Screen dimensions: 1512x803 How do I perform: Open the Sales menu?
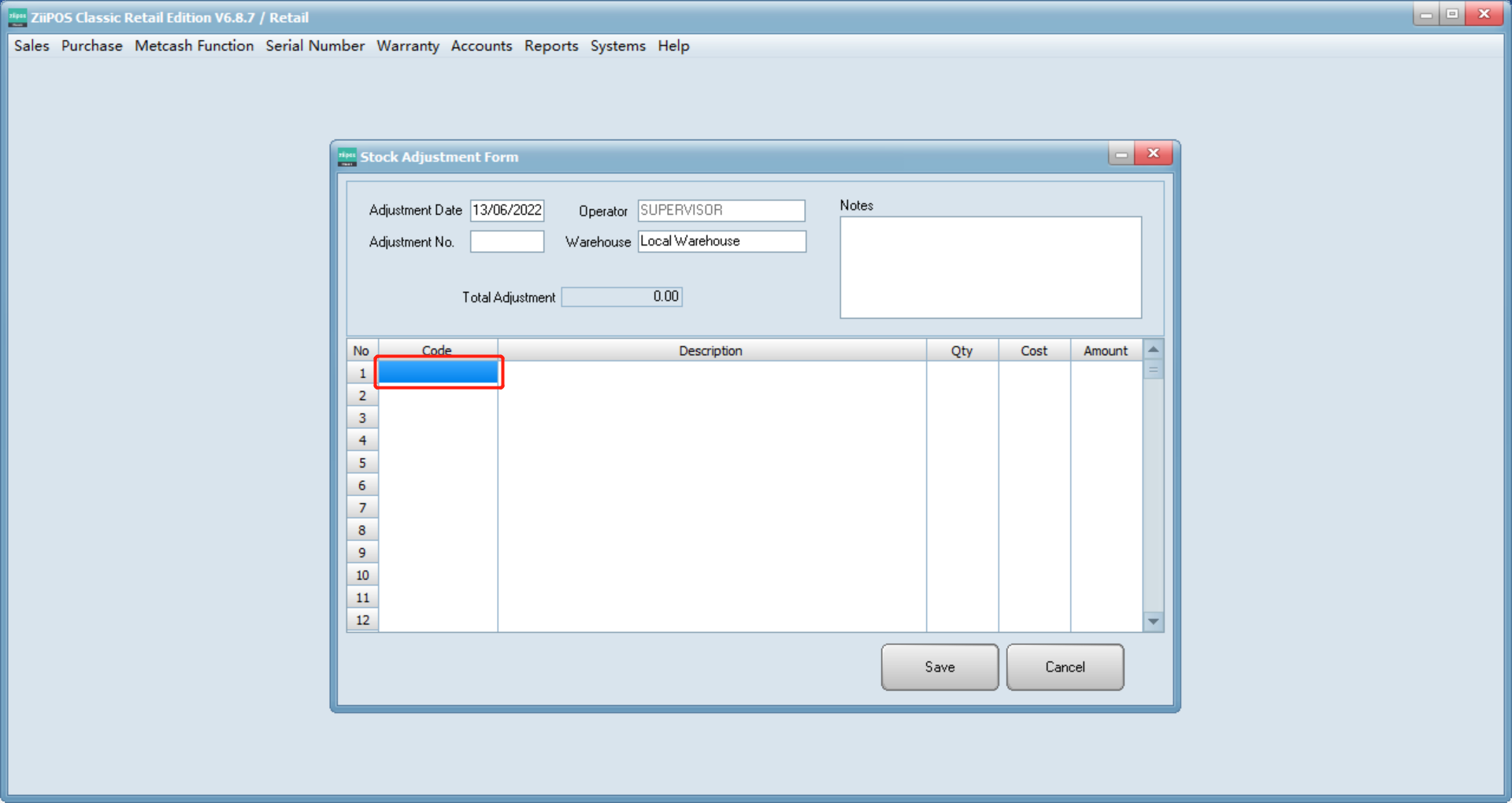pyautogui.click(x=31, y=46)
